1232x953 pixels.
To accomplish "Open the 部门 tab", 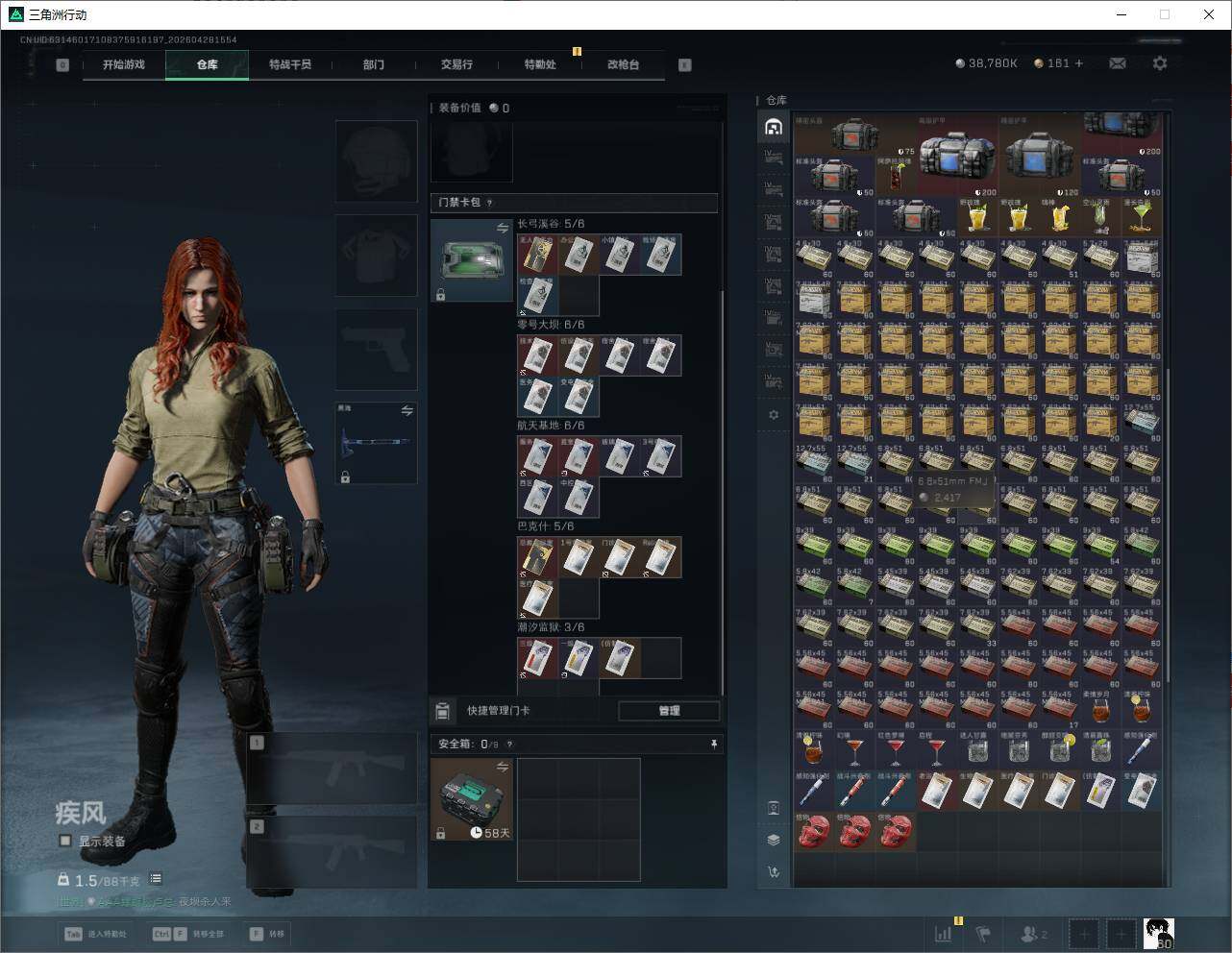I will click(x=373, y=64).
